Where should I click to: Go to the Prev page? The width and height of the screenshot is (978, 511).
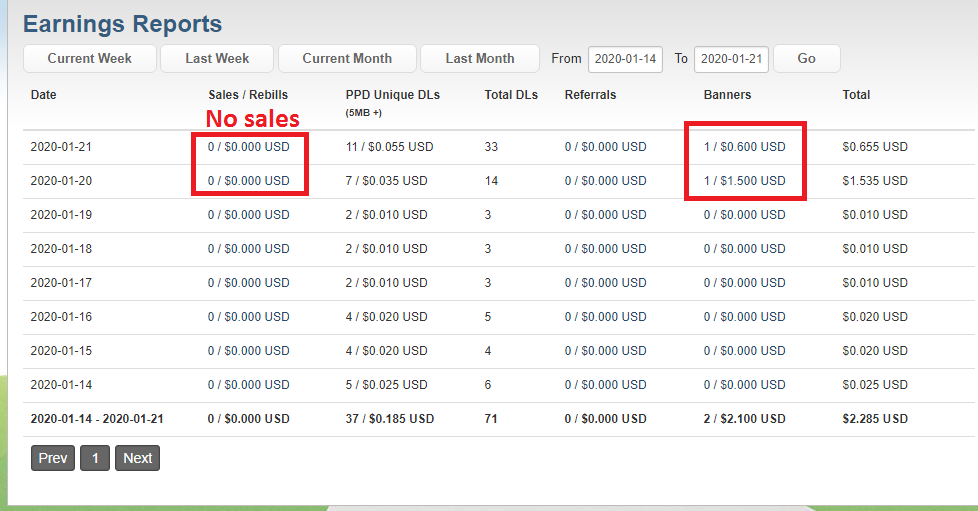(x=53, y=458)
